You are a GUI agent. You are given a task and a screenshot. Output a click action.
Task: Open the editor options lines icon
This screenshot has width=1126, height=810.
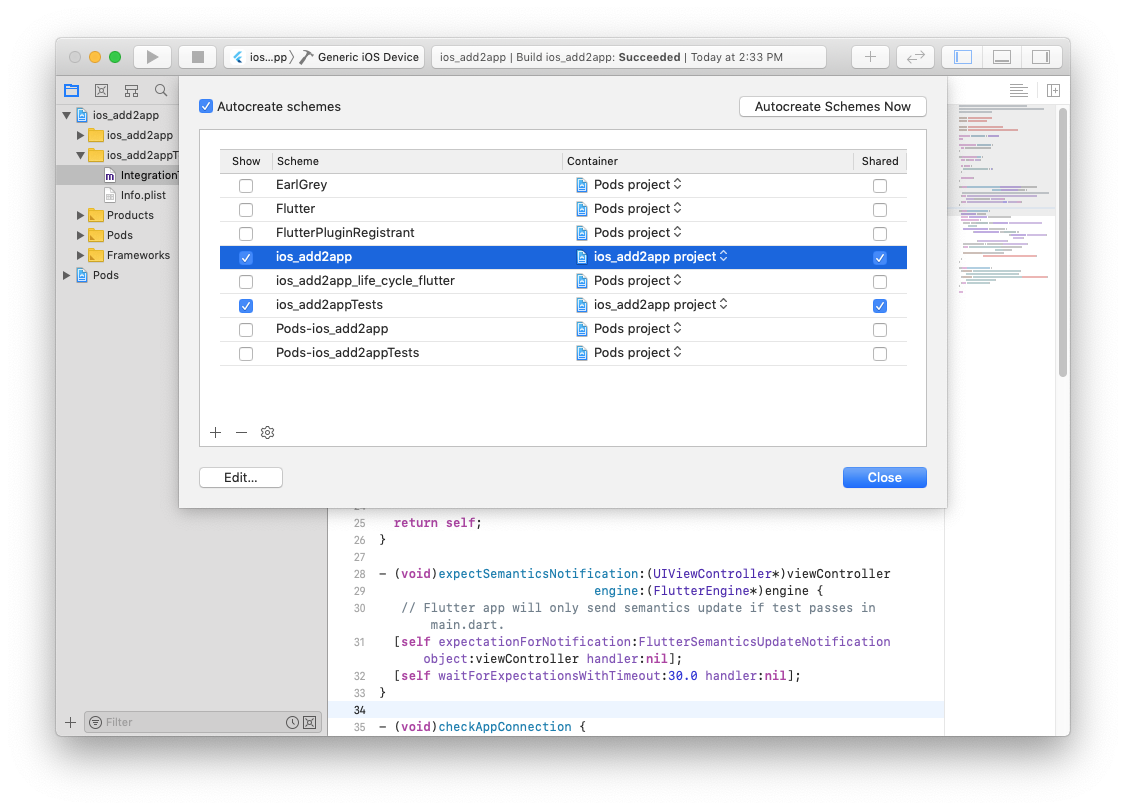(x=1018, y=90)
